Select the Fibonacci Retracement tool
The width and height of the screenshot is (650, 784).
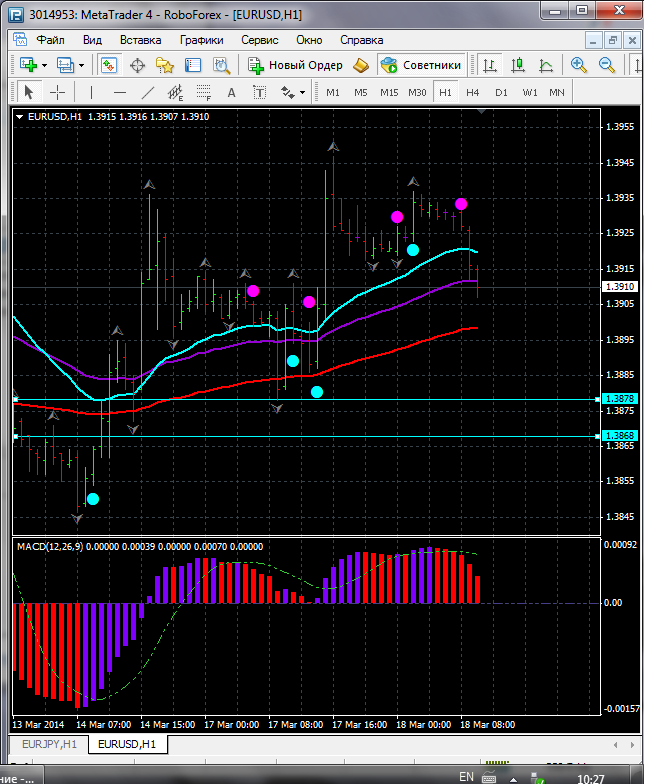pyautogui.click(x=204, y=92)
